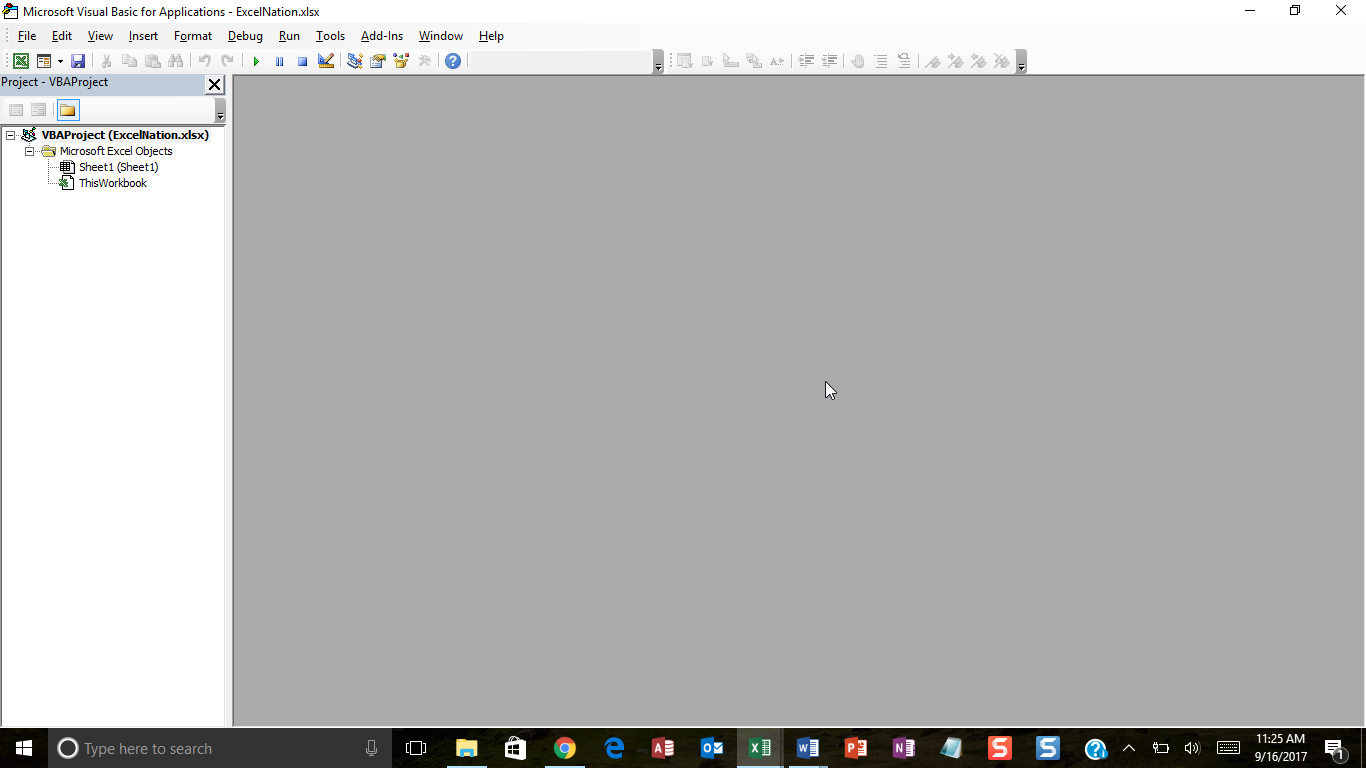Toggle Bookmark flag icon
Screen dimensions: 1366x768
932,61
